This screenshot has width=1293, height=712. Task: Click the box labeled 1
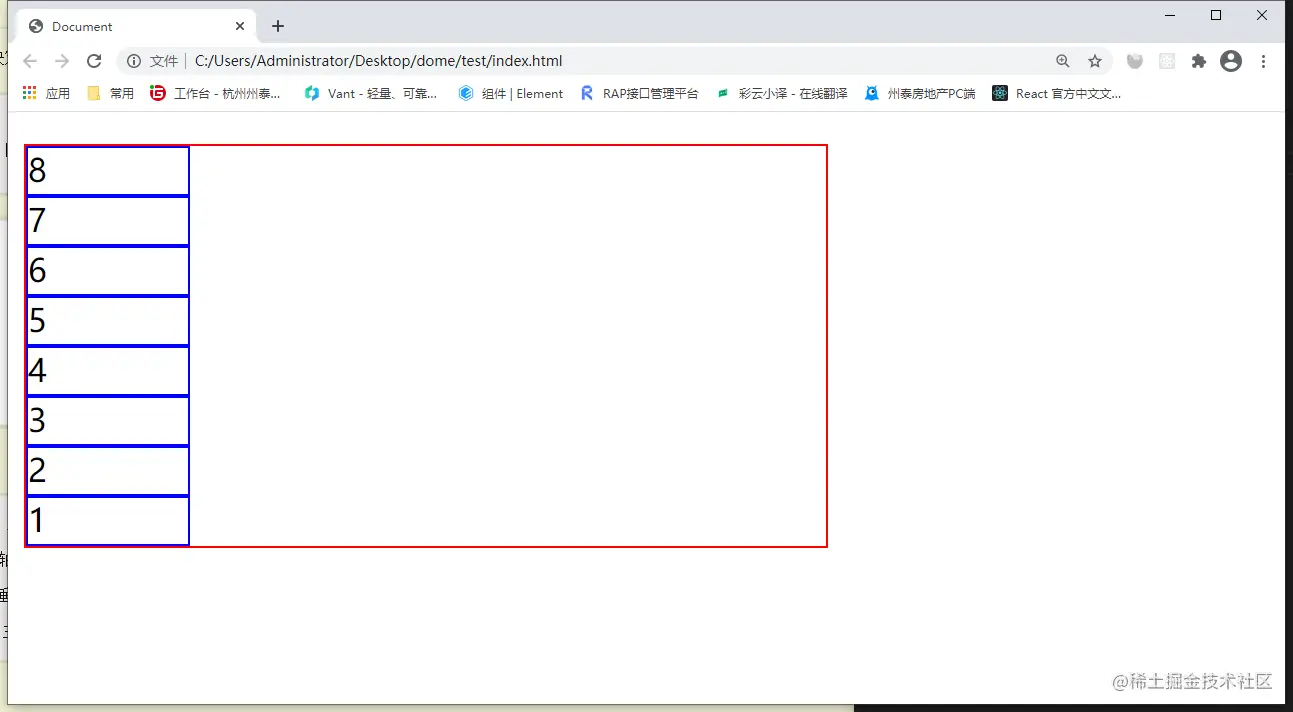[x=108, y=521]
